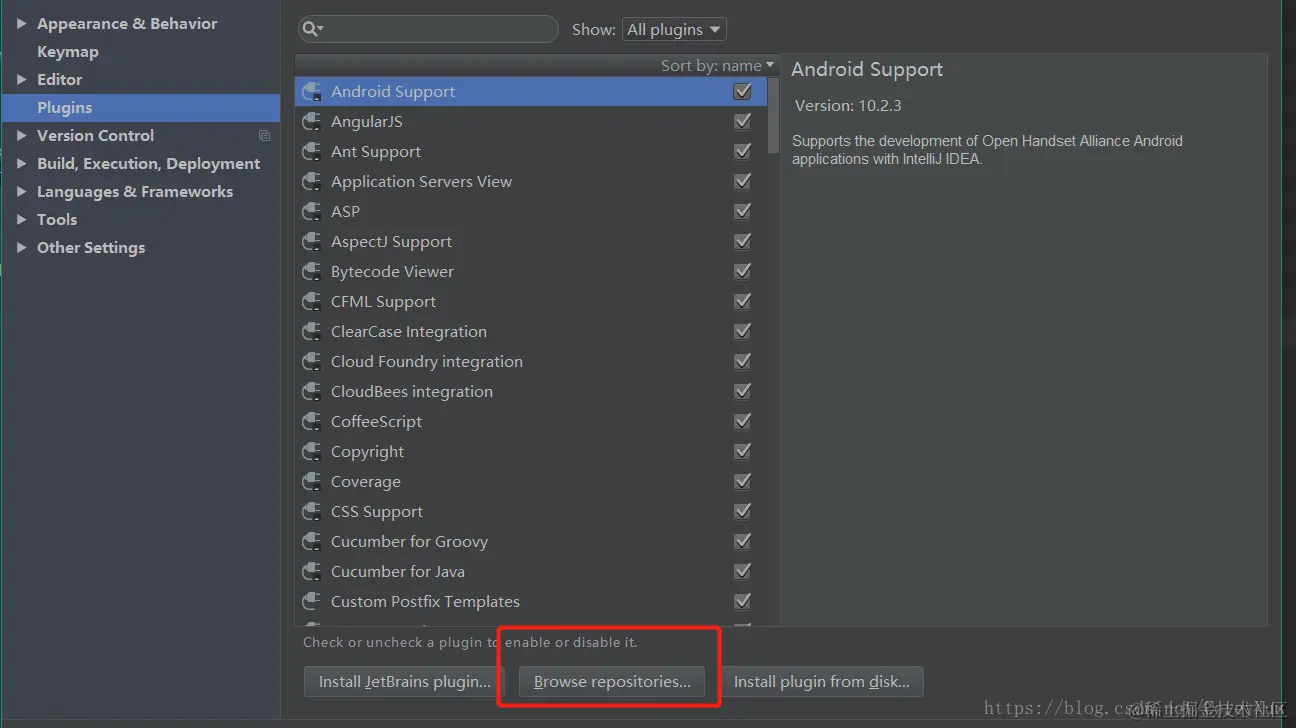Uncheck the AngularJS plugin checkbox
The image size is (1296, 728).
click(742, 121)
